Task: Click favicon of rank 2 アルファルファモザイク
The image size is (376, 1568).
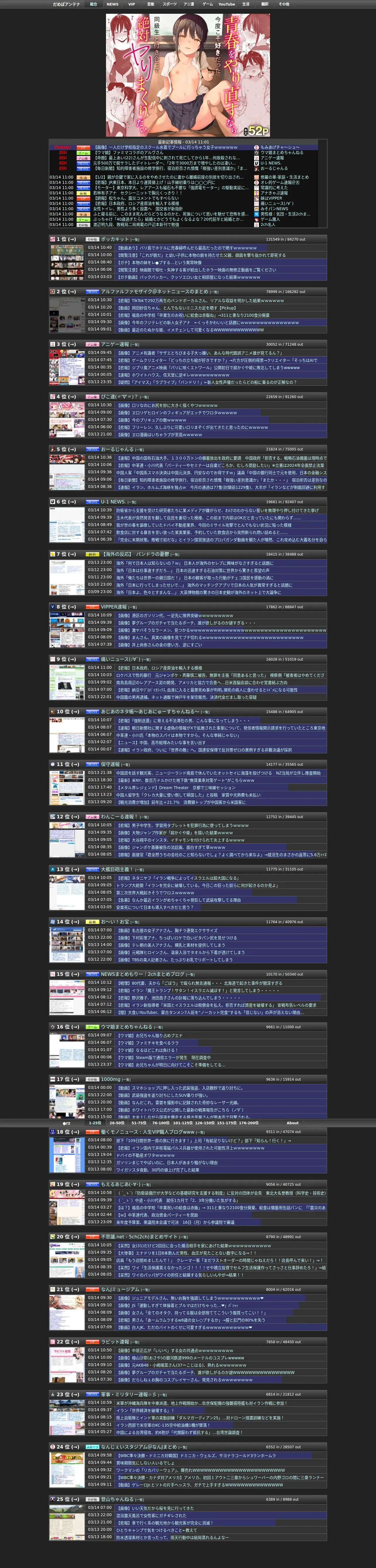Action: pos(52,292)
